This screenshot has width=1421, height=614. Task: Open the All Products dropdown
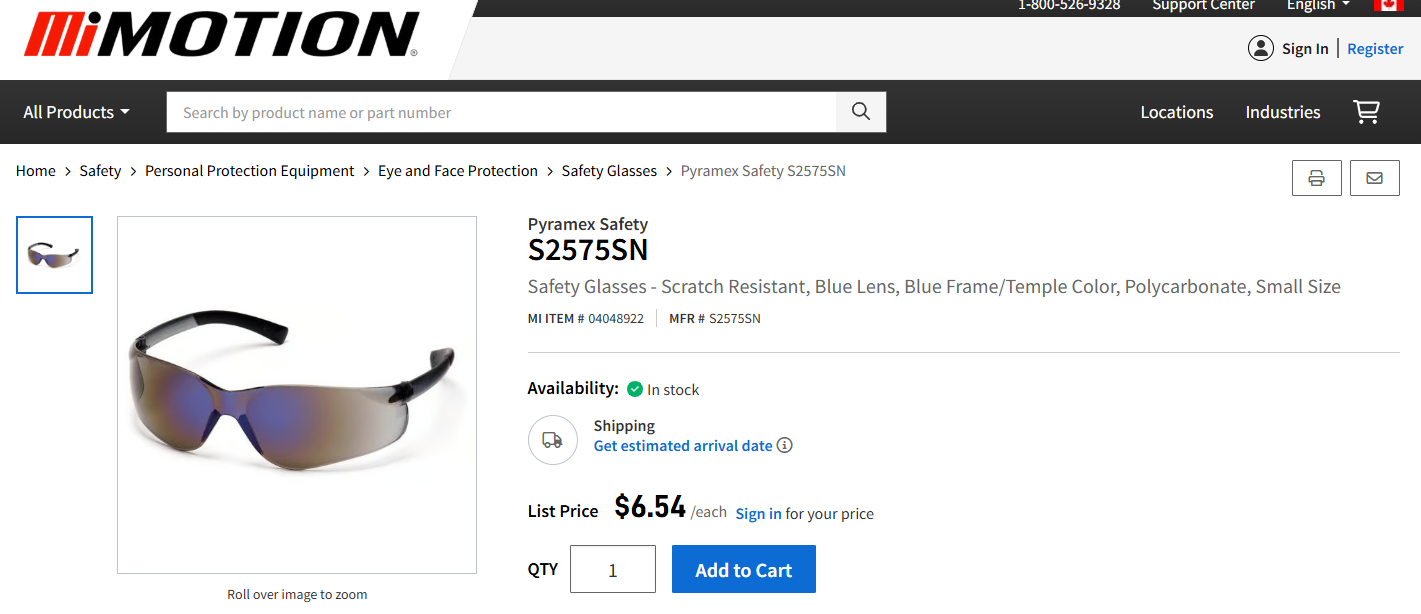(75, 112)
